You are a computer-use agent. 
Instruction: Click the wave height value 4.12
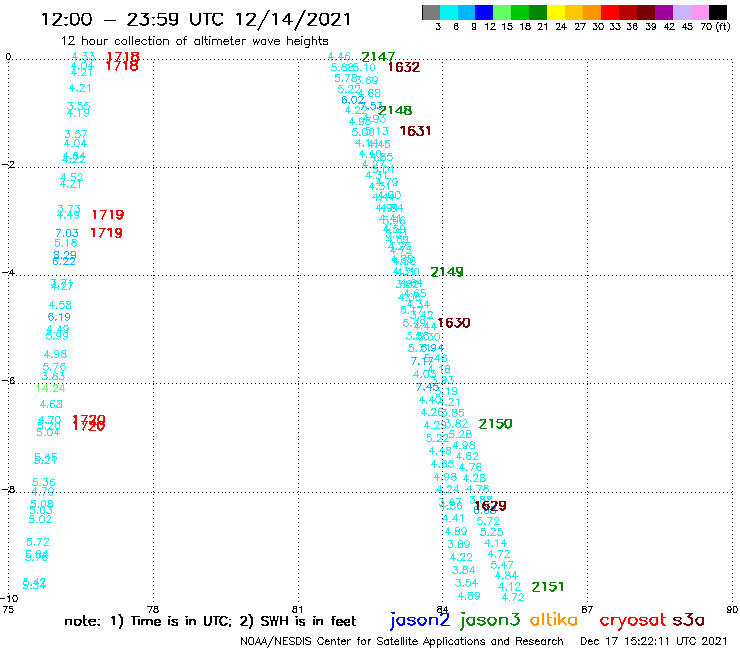510,587
